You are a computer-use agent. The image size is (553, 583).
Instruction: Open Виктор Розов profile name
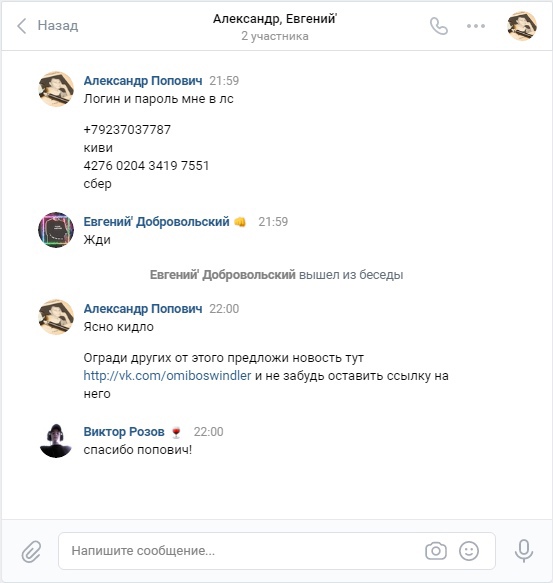[124, 432]
